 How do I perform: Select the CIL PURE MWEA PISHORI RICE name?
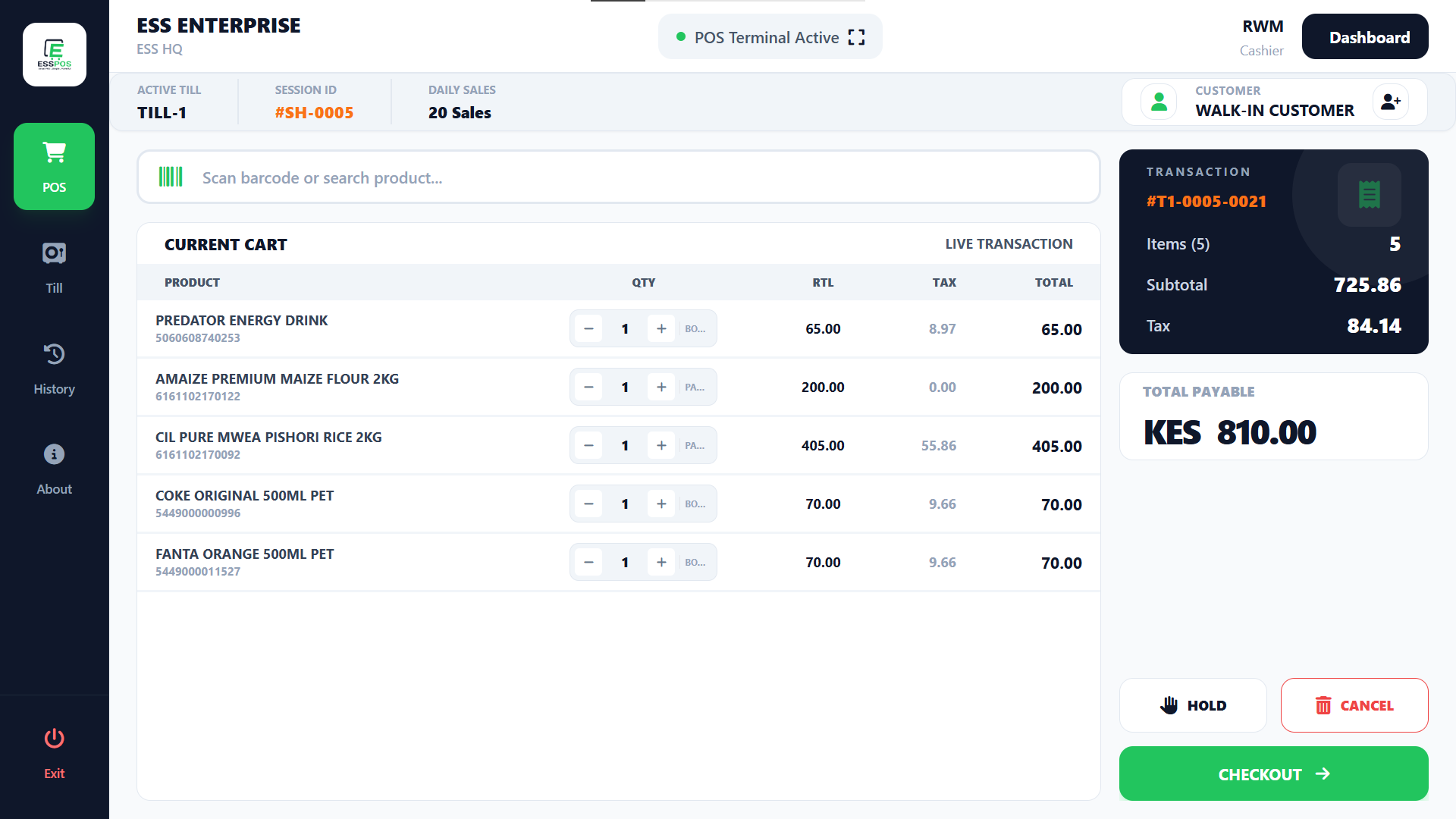point(268,437)
